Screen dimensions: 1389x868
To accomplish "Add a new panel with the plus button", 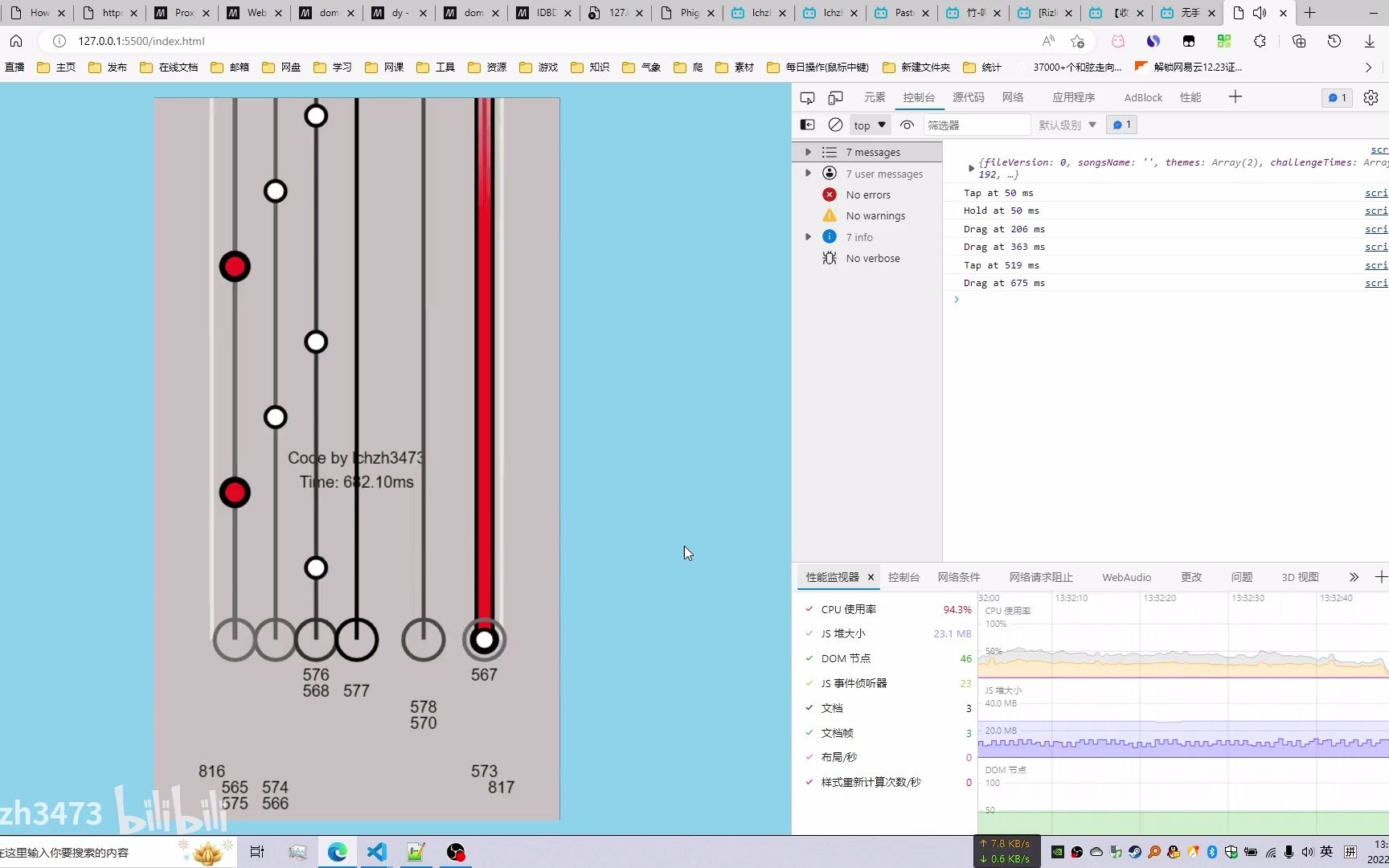I will pos(1235,97).
